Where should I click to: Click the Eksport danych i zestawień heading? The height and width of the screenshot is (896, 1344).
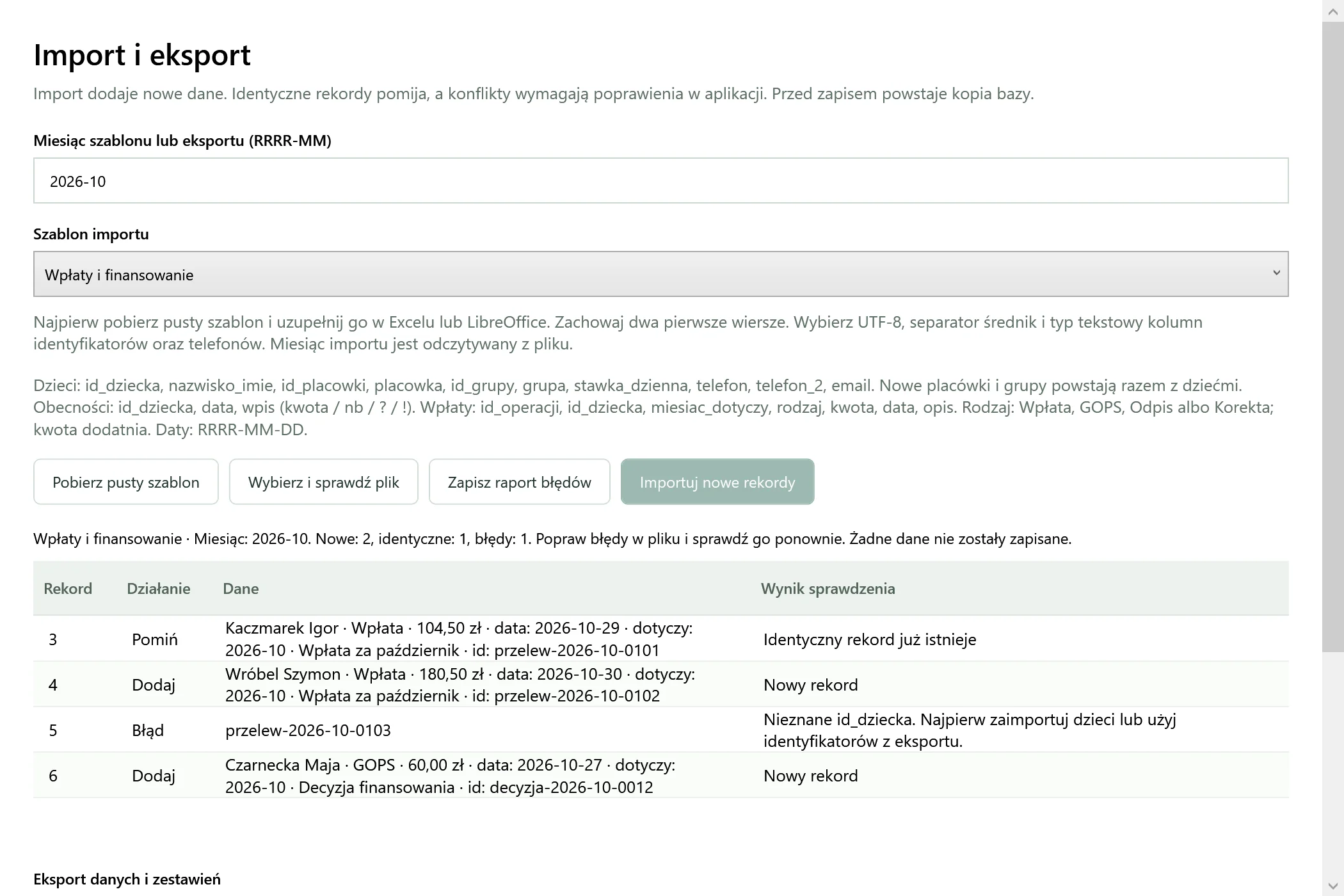coord(127,879)
